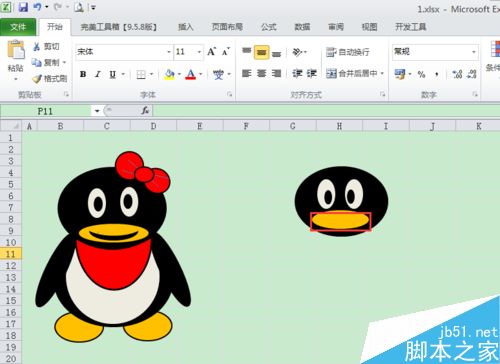Insert function via fx button
This screenshot has height=364, width=500.
point(145,110)
